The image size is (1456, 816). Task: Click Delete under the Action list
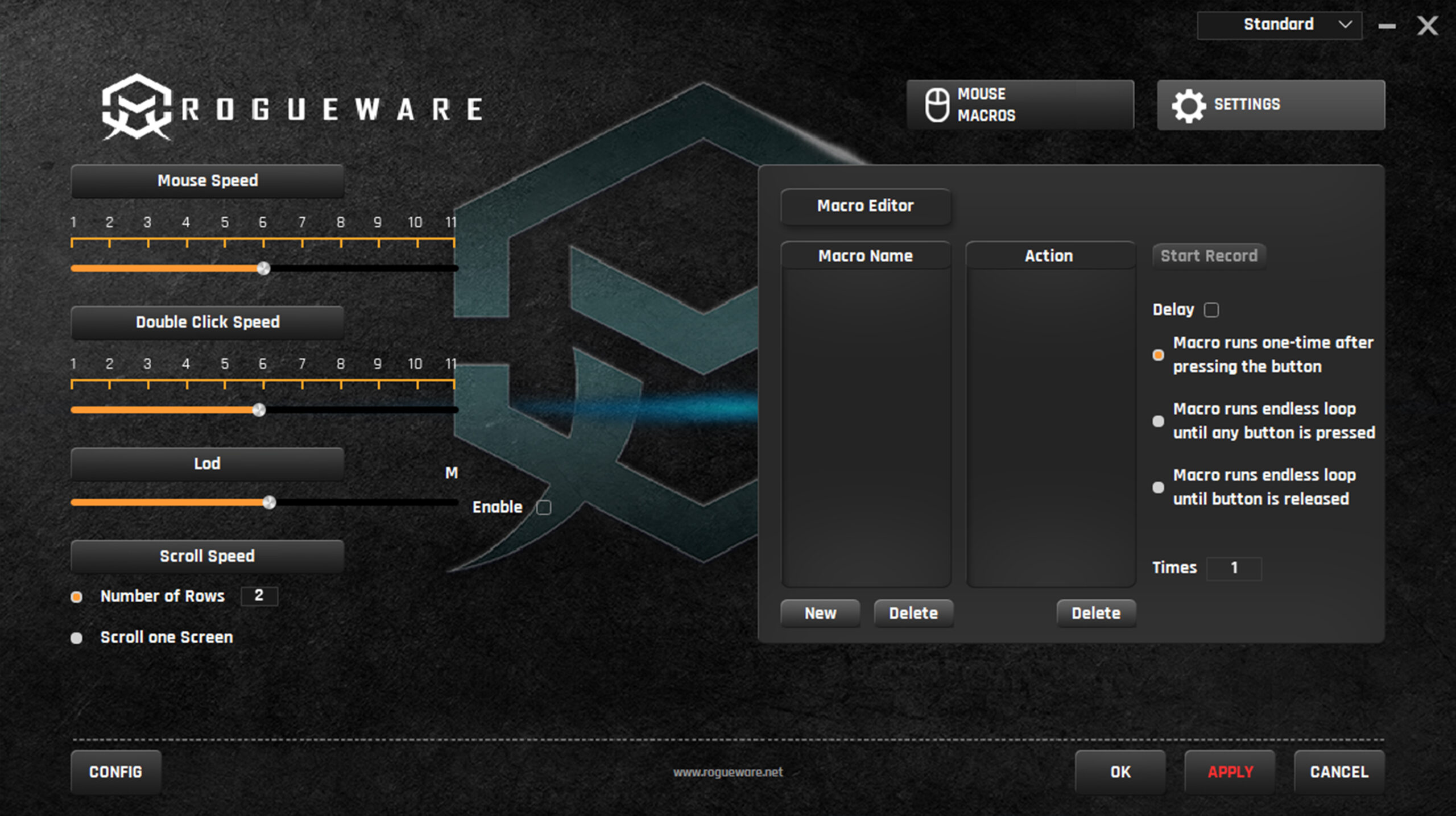click(1096, 614)
